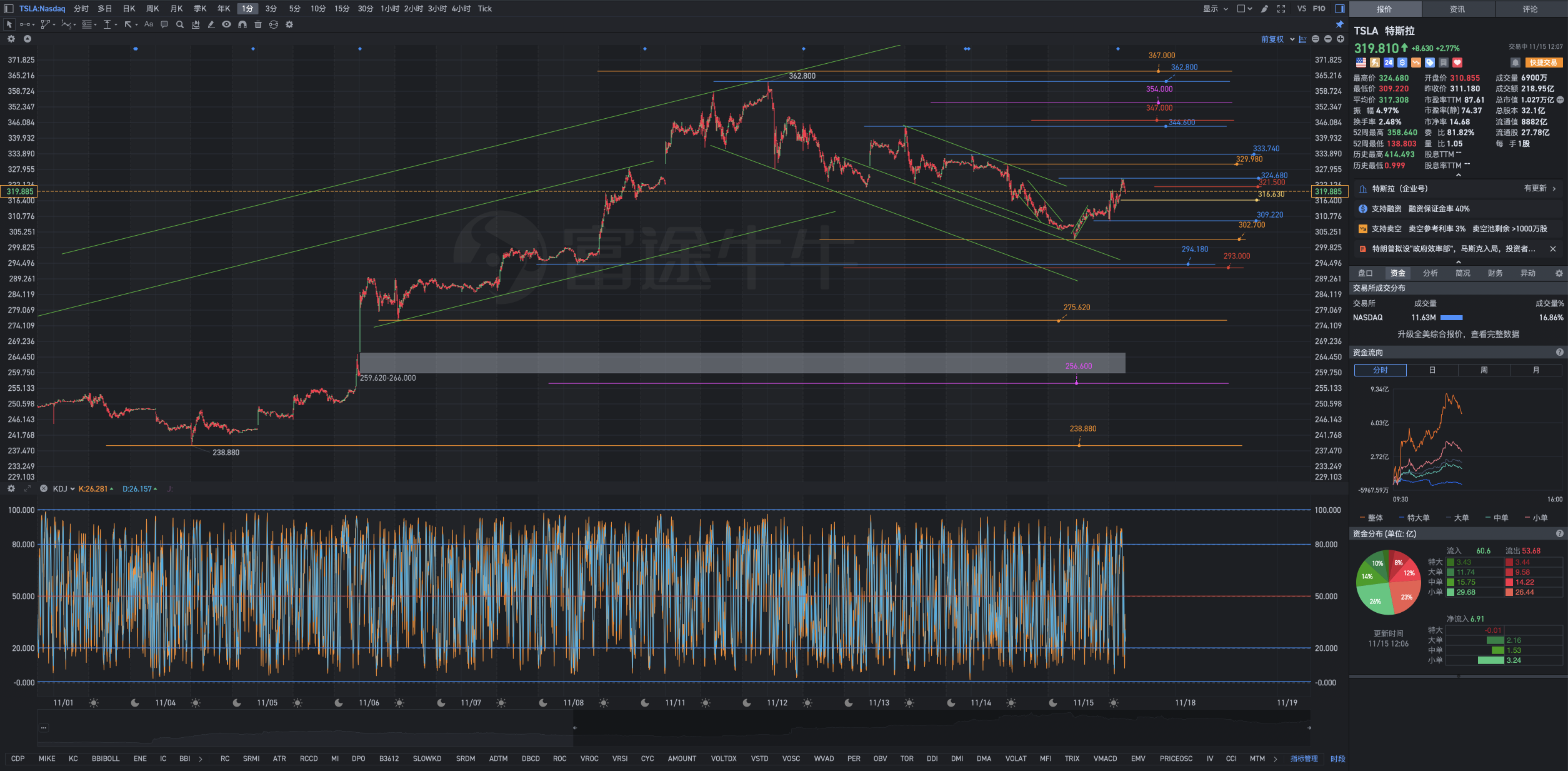Viewport: 1568px width, 771px height.
Task: Open the candlestick measure tool
Action: click(196, 24)
